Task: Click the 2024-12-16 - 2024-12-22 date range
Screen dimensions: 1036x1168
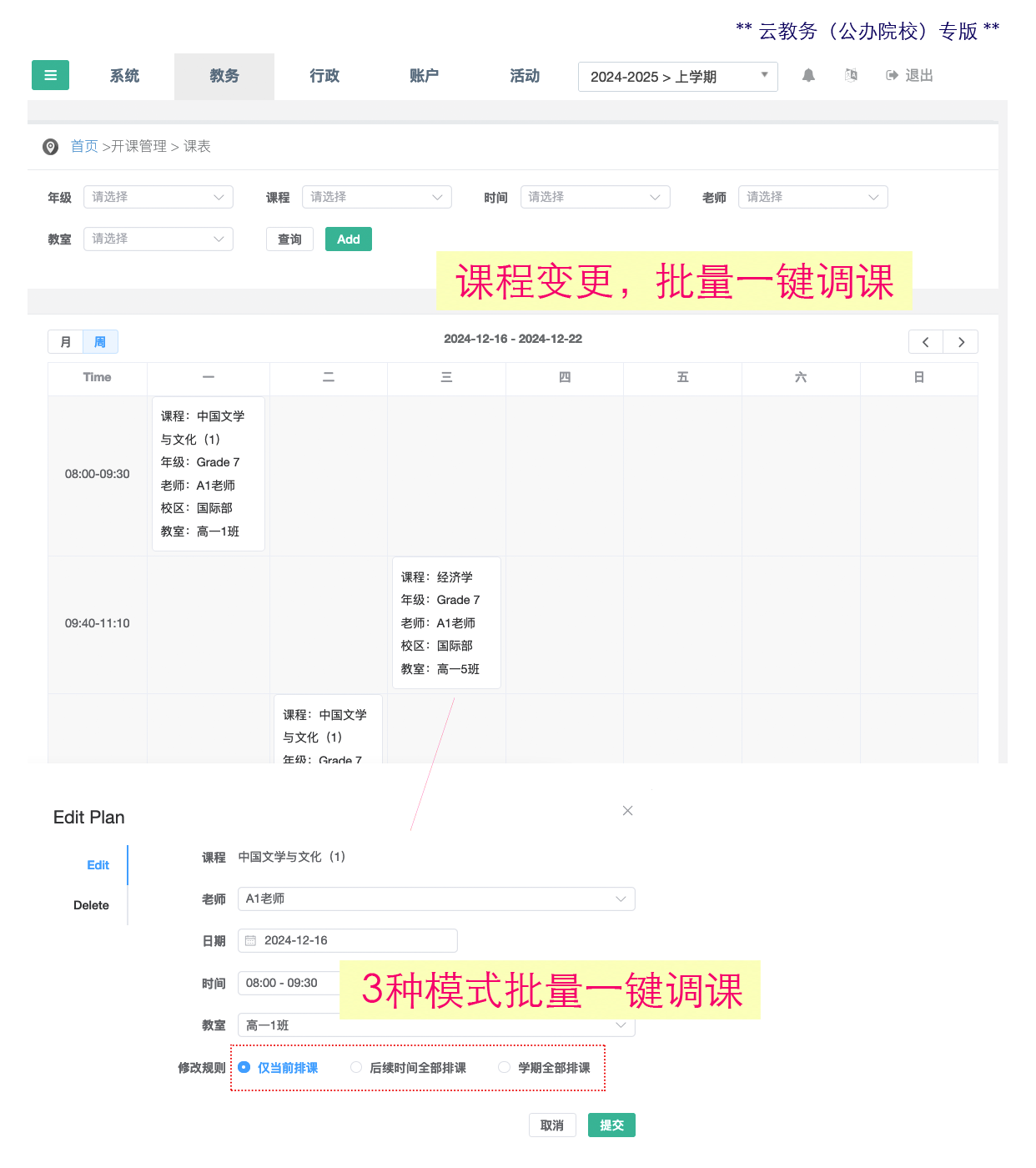Action: (x=513, y=339)
